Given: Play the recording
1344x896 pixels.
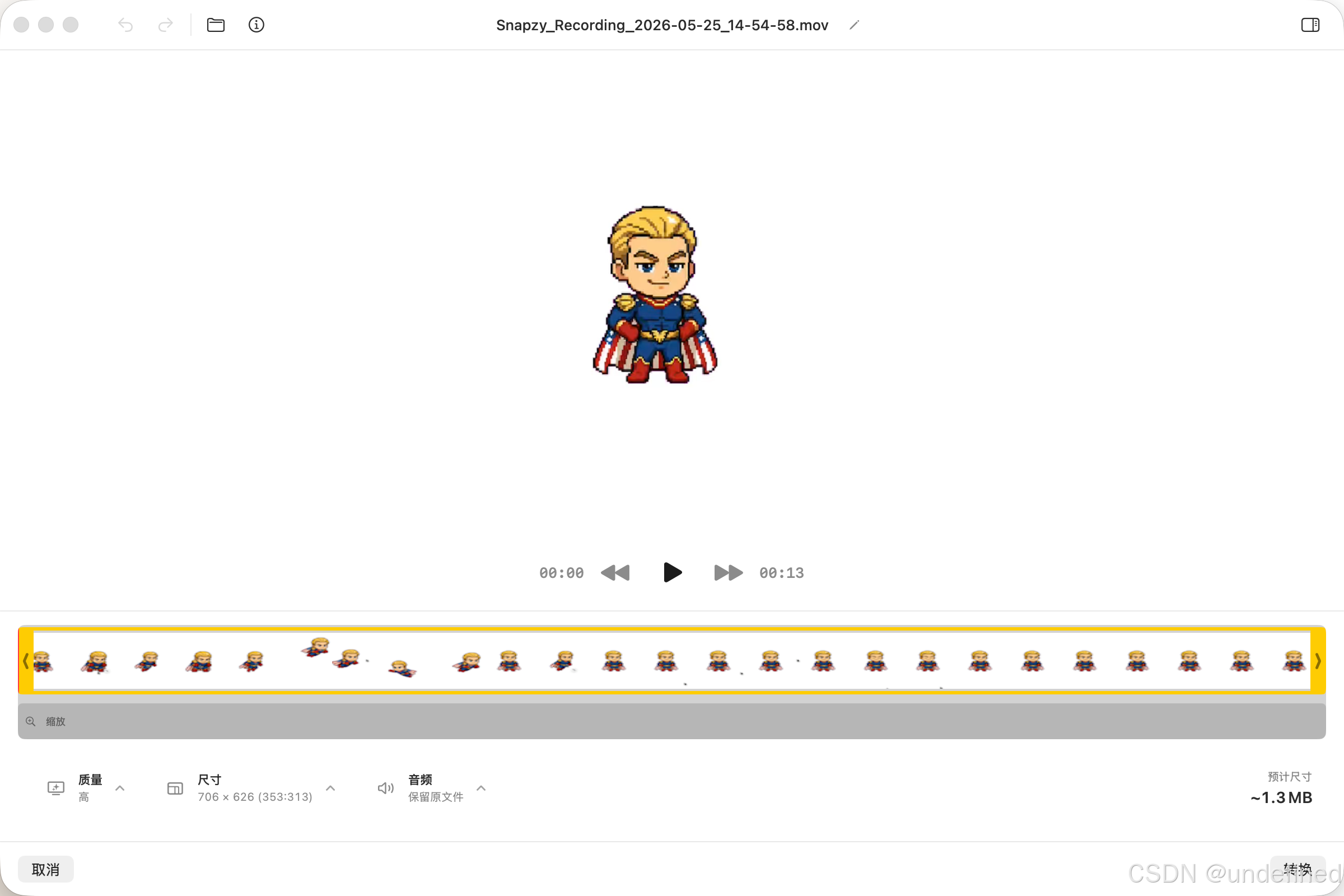Looking at the screenshot, I should [673, 572].
